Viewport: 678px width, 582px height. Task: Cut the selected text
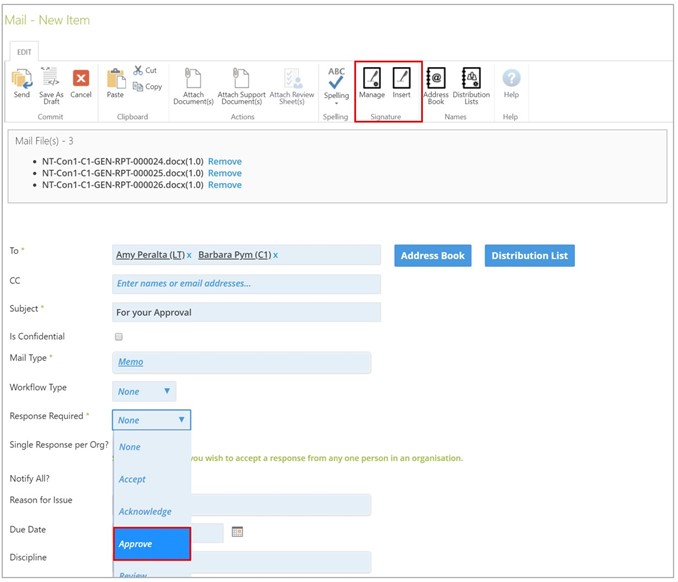coord(145,70)
